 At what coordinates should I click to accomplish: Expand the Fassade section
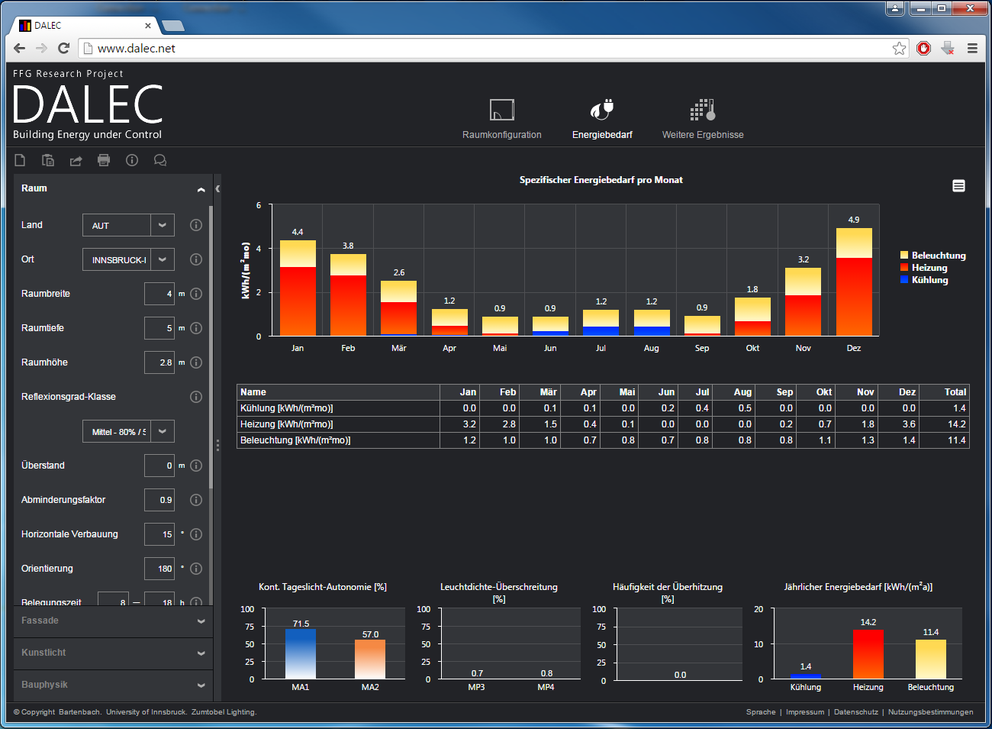pyautogui.click(x=110, y=621)
